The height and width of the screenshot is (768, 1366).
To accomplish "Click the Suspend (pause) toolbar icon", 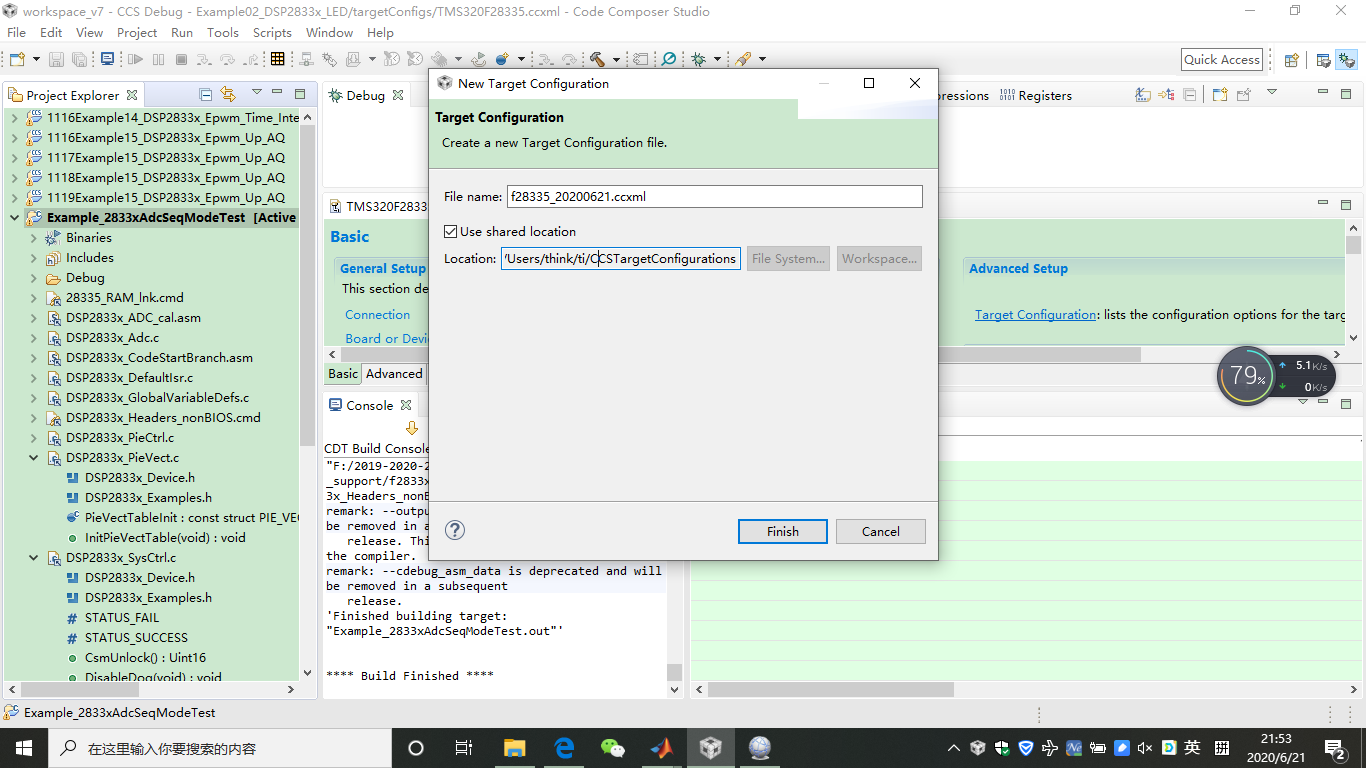I will [158, 59].
